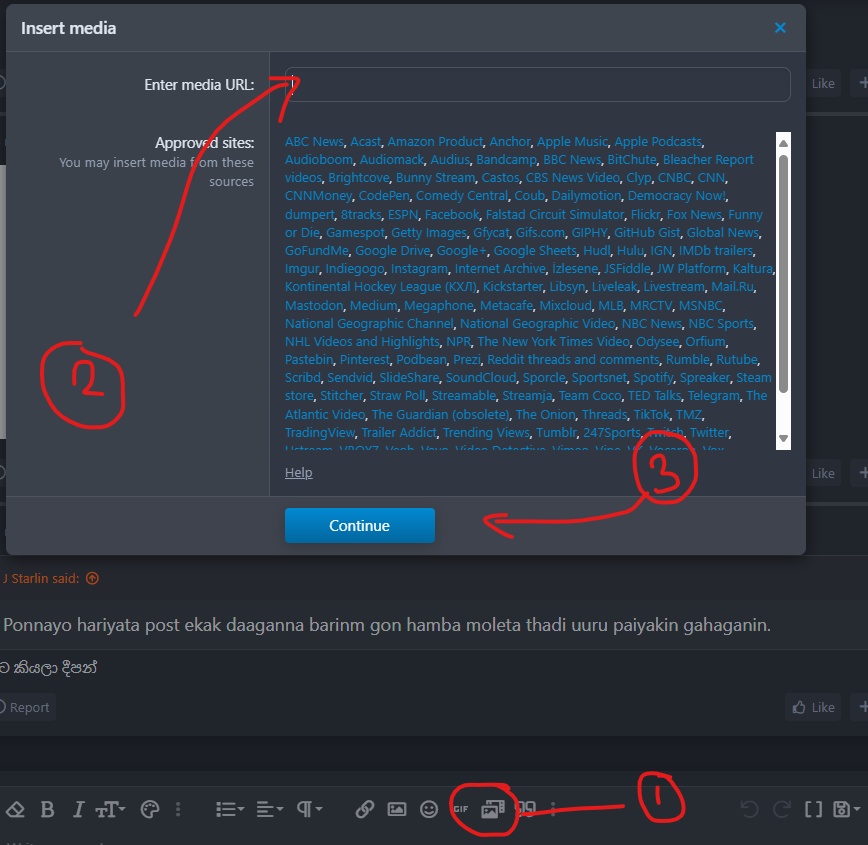Click the Enter media URL field
The width and height of the screenshot is (868, 845).
(x=538, y=84)
